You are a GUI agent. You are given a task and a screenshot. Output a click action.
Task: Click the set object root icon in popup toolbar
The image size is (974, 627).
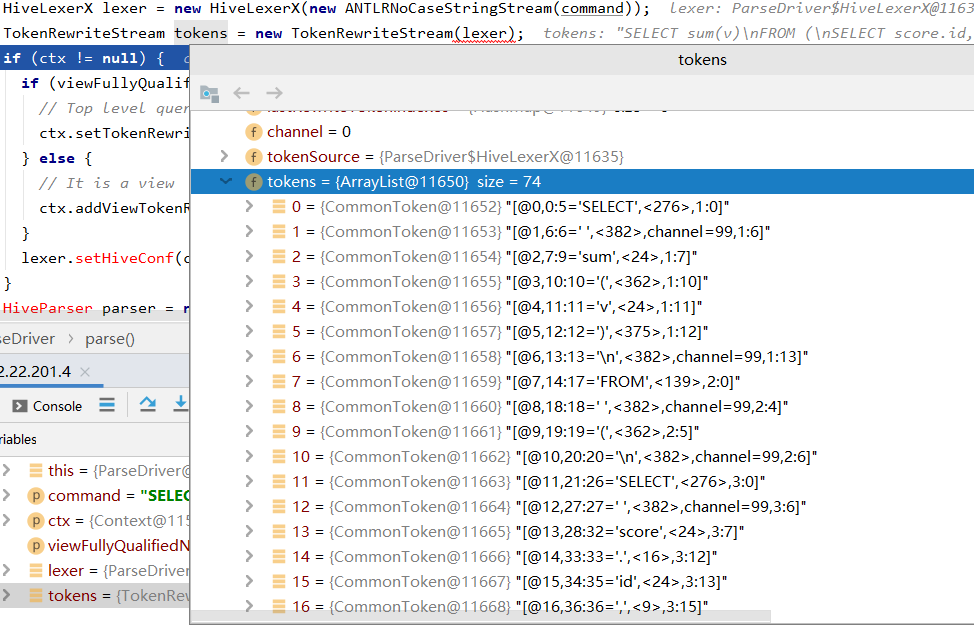(209, 93)
